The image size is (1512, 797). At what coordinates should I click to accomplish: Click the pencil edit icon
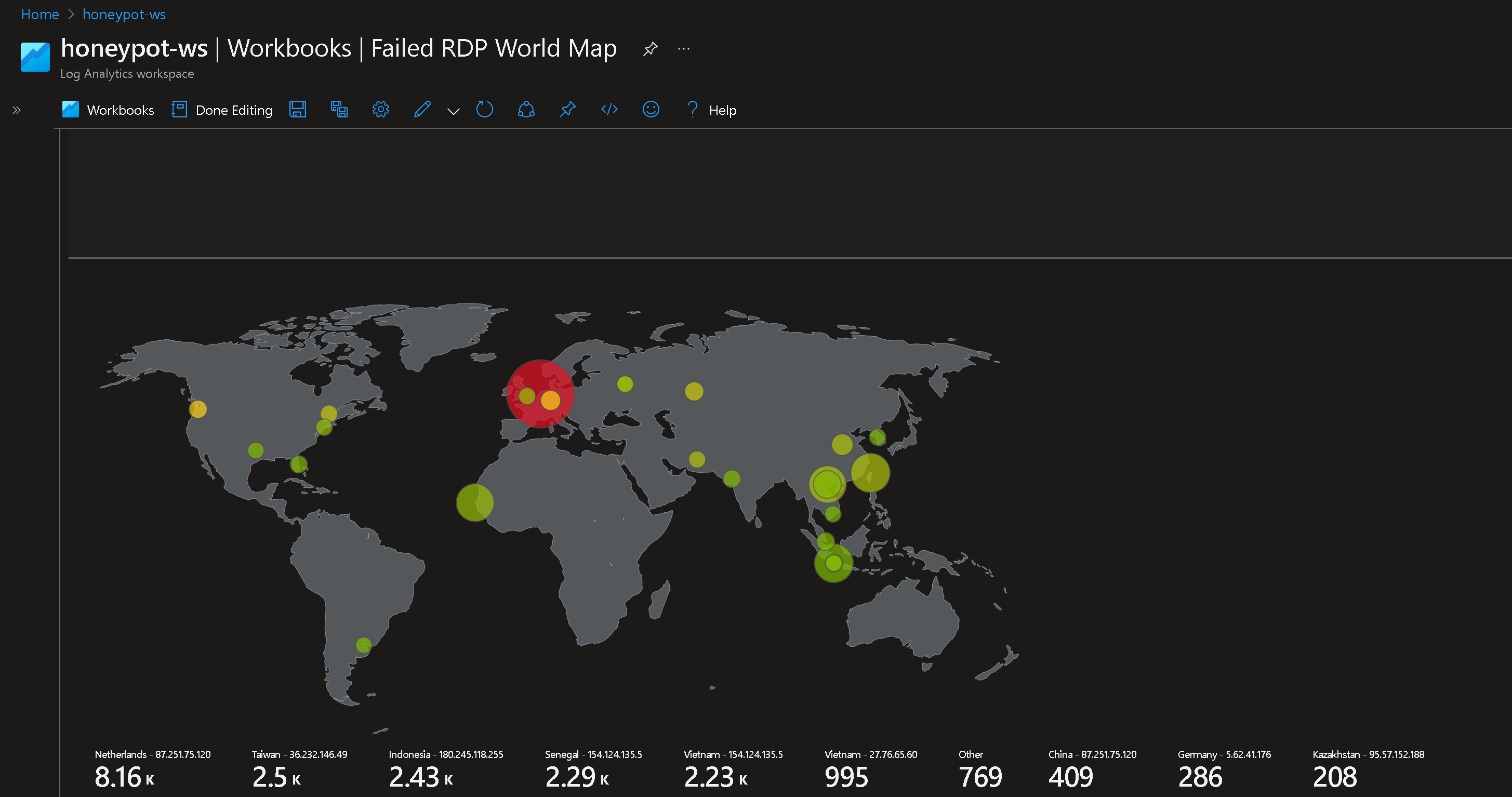point(422,109)
